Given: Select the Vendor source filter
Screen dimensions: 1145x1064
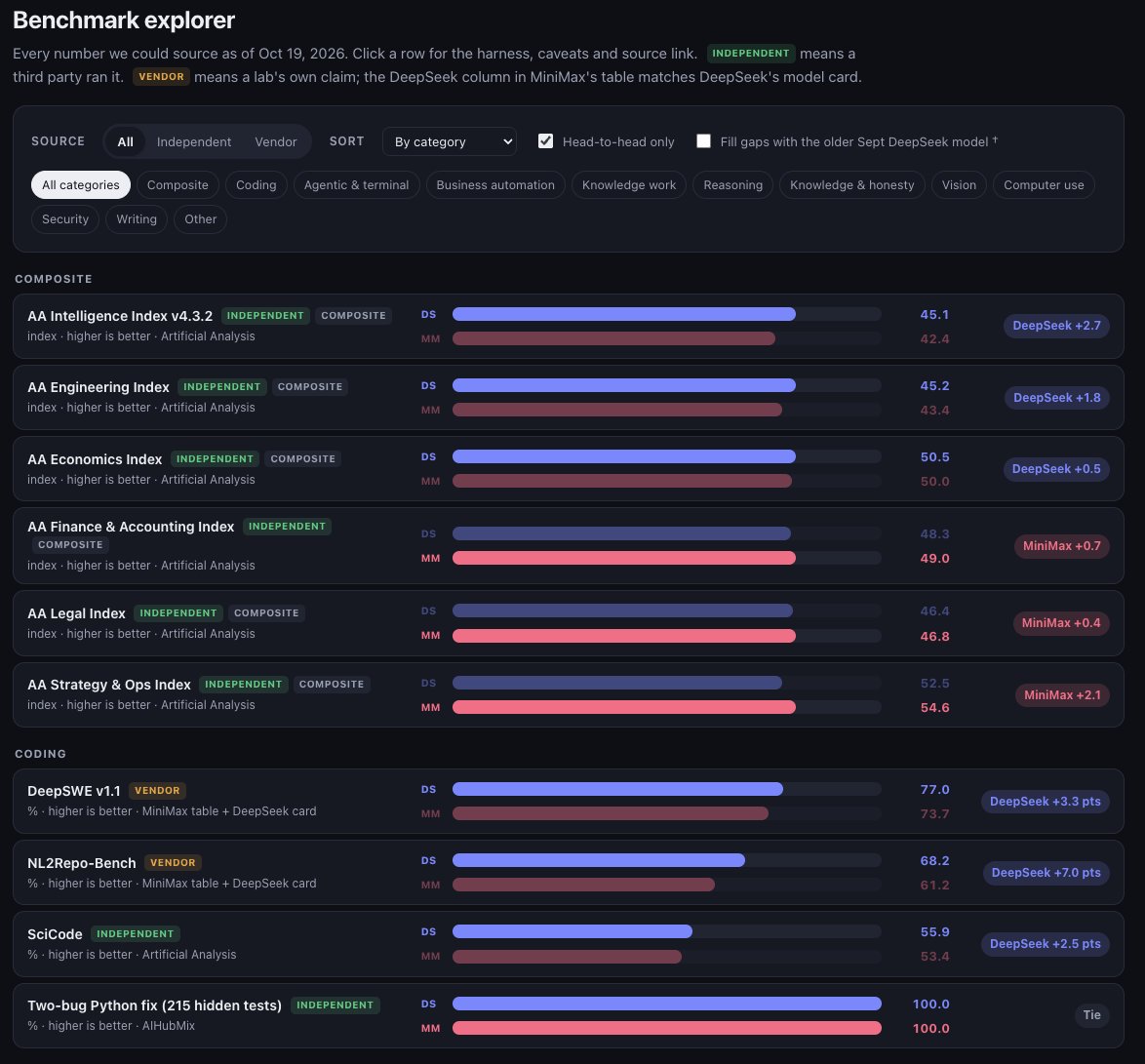Looking at the screenshot, I should point(275,141).
